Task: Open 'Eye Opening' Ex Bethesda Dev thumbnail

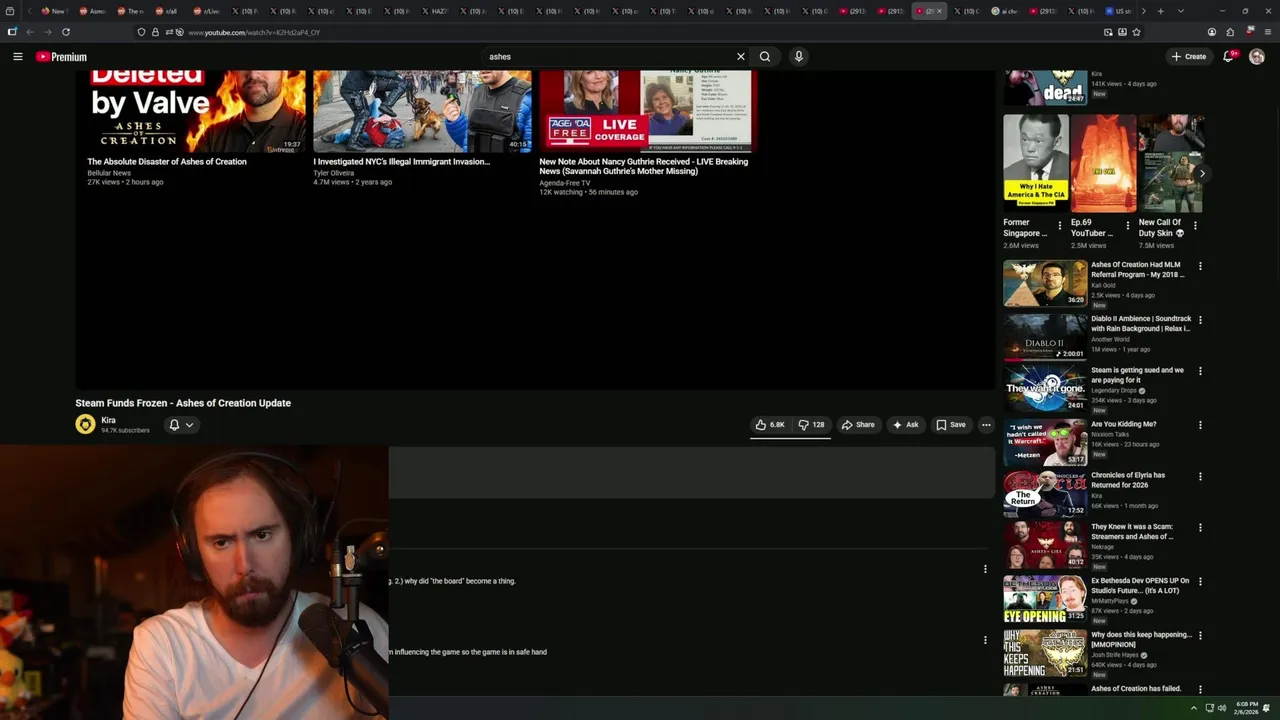Action: point(1045,599)
